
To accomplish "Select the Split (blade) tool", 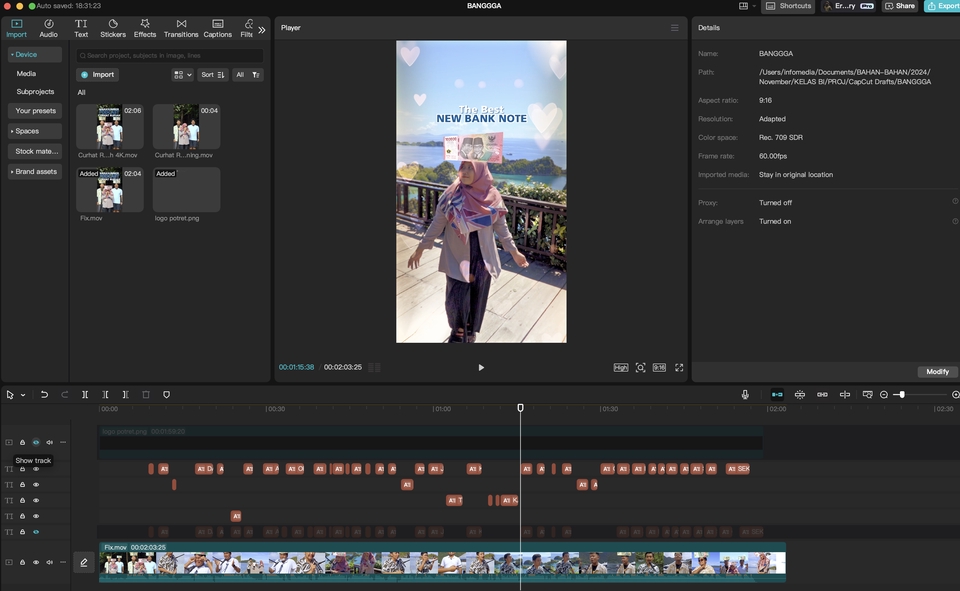I will pos(85,394).
